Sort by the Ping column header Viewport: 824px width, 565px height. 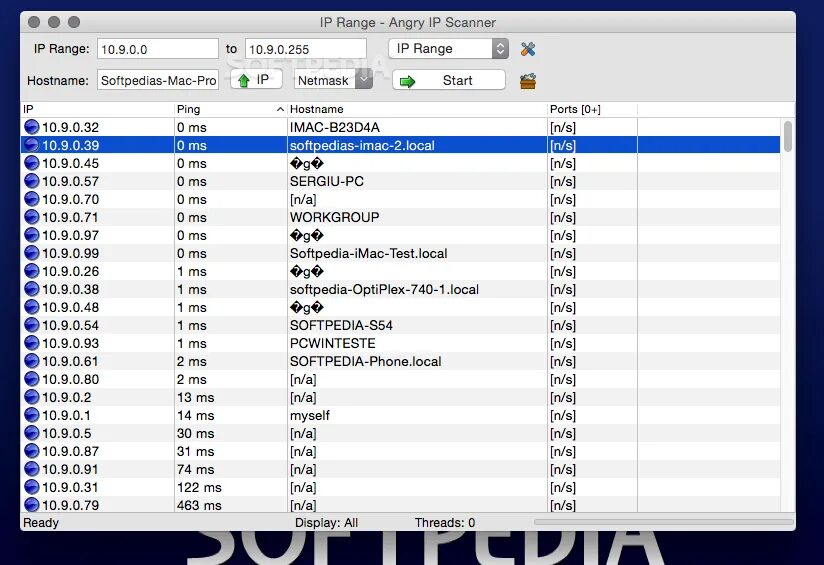[x=231, y=109]
